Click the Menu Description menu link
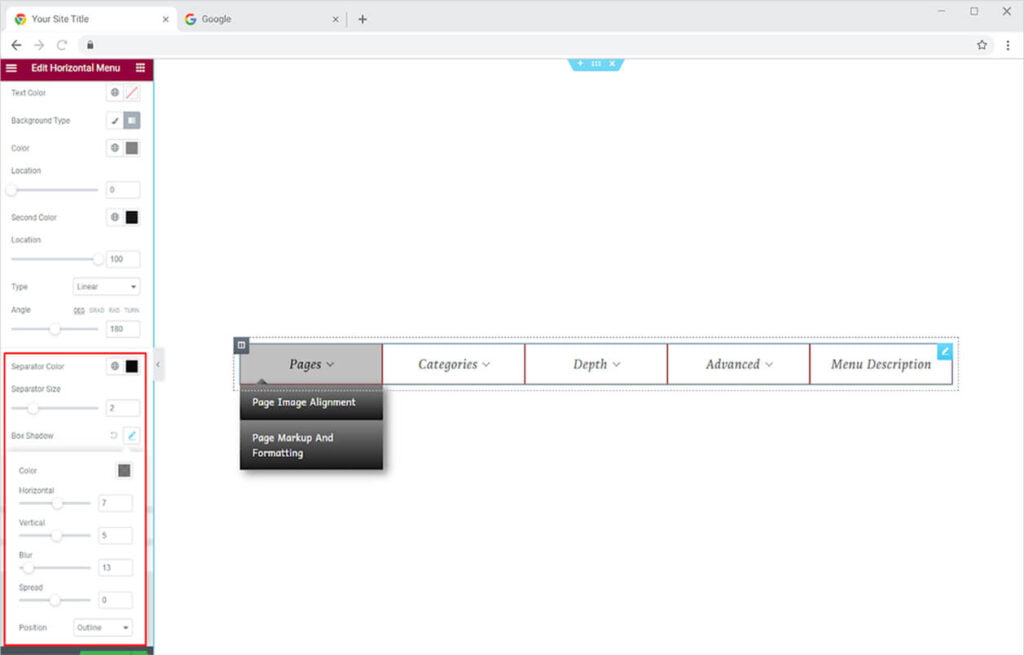The height and width of the screenshot is (655, 1024). coord(880,365)
